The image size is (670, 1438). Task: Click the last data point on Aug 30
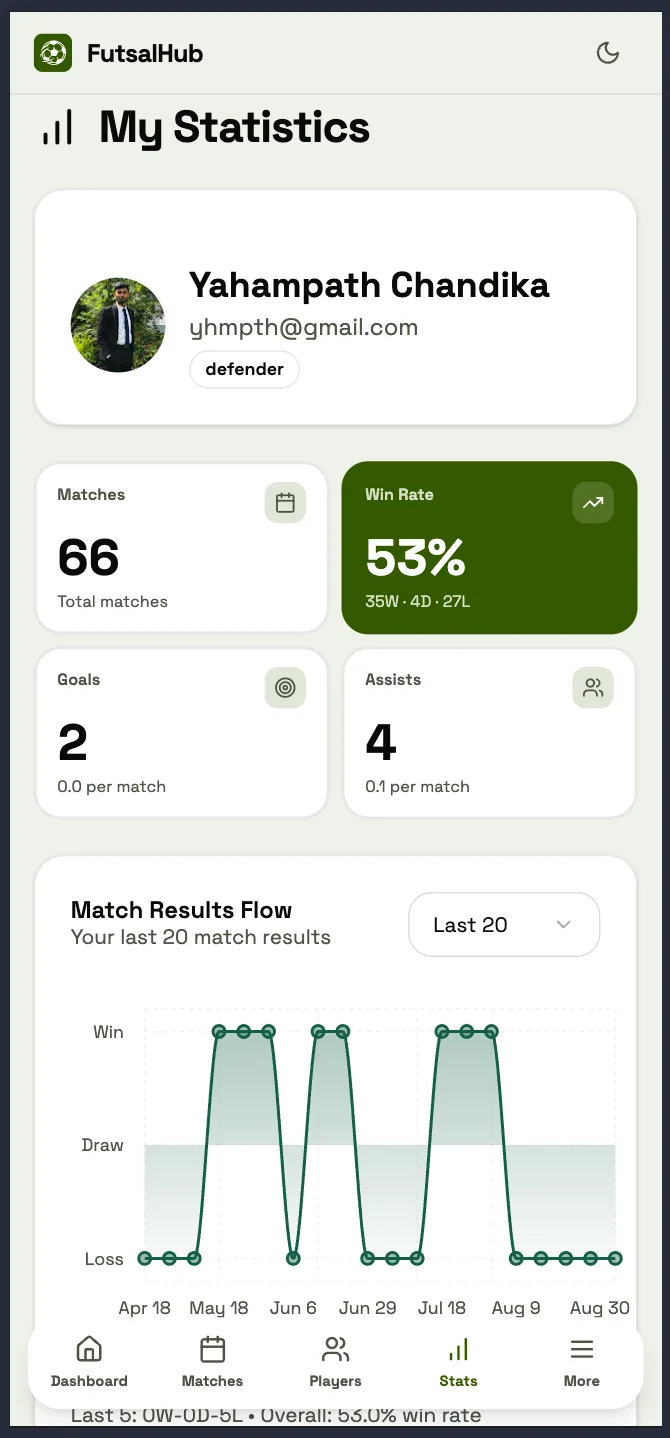pyautogui.click(x=615, y=1258)
